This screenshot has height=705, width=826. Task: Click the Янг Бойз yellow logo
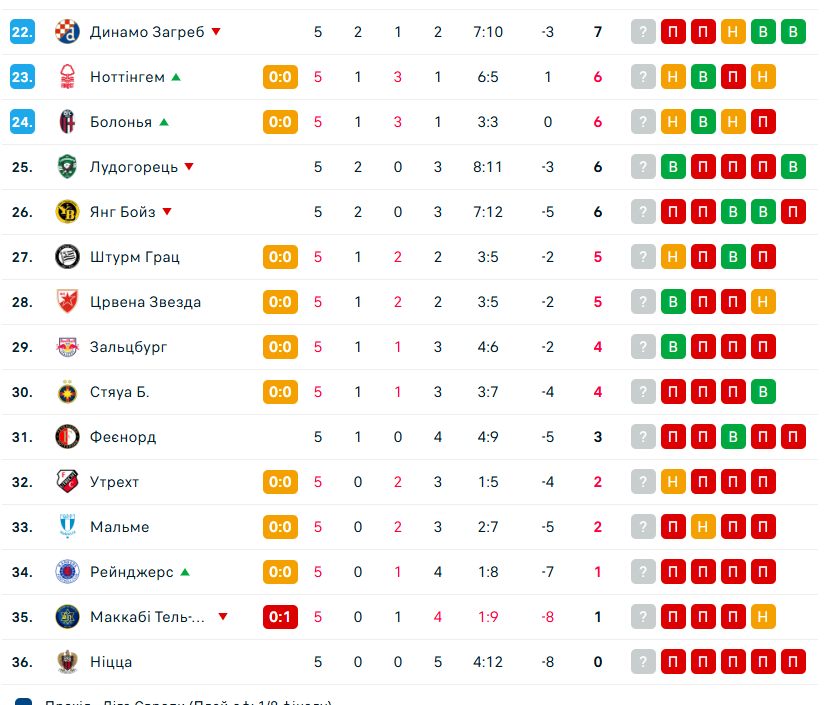pos(67,212)
